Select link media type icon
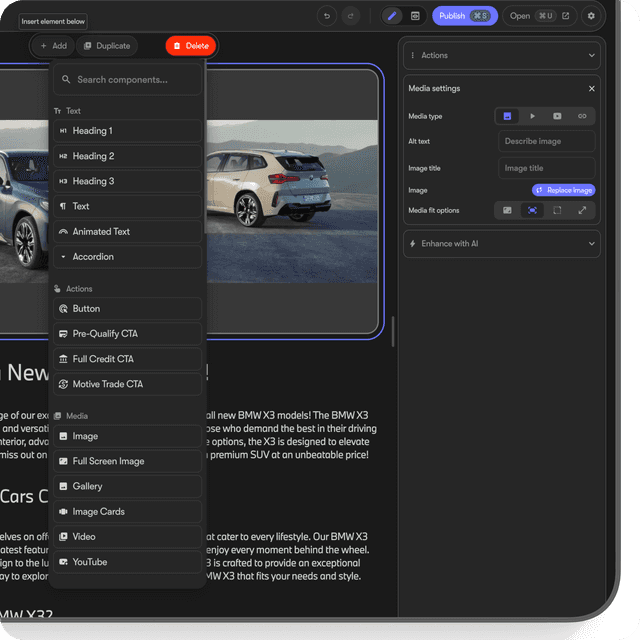640x640 pixels. point(582,116)
